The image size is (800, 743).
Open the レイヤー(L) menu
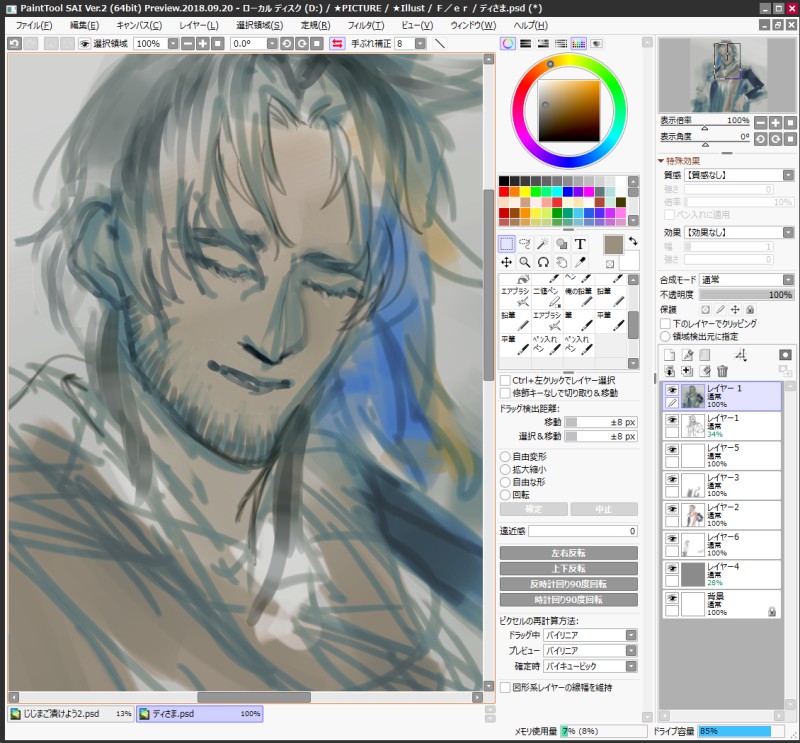[x=198, y=25]
